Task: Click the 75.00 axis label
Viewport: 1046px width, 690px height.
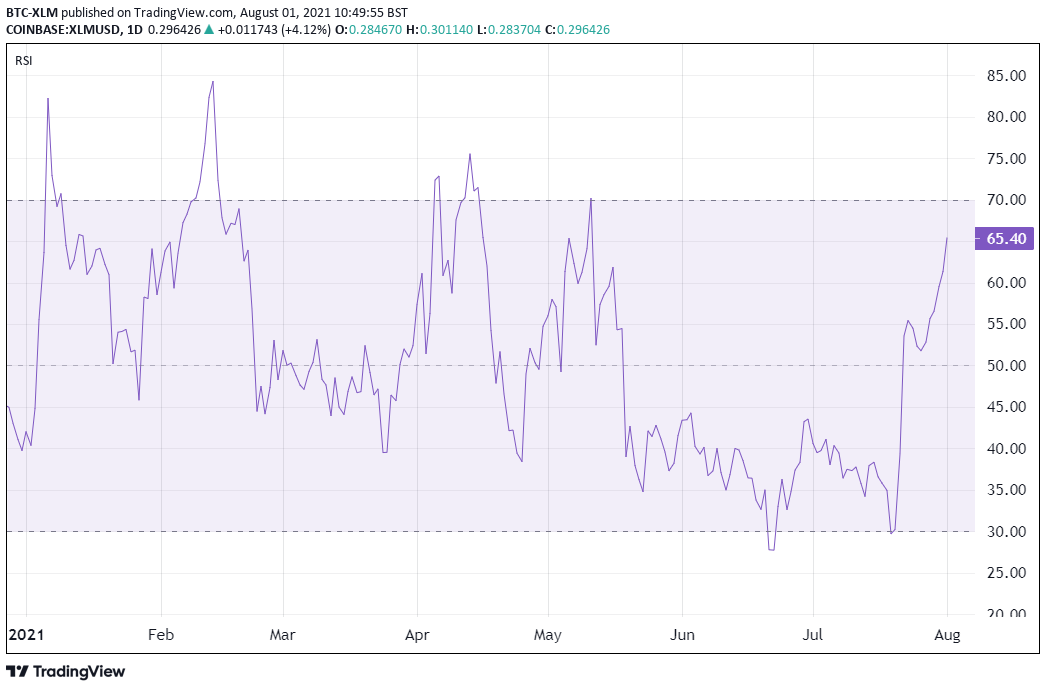Action: point(1006,159)
